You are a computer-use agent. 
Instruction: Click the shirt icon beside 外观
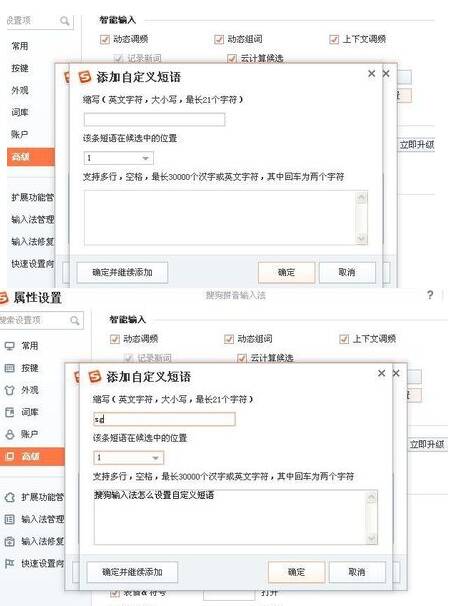pyautogui.click(x=9, y=390)
